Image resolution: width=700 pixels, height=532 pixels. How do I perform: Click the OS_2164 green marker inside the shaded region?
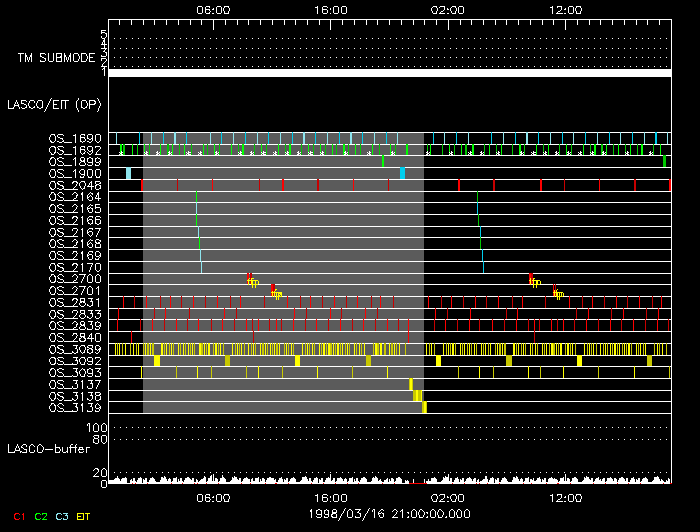coord(196,197)
